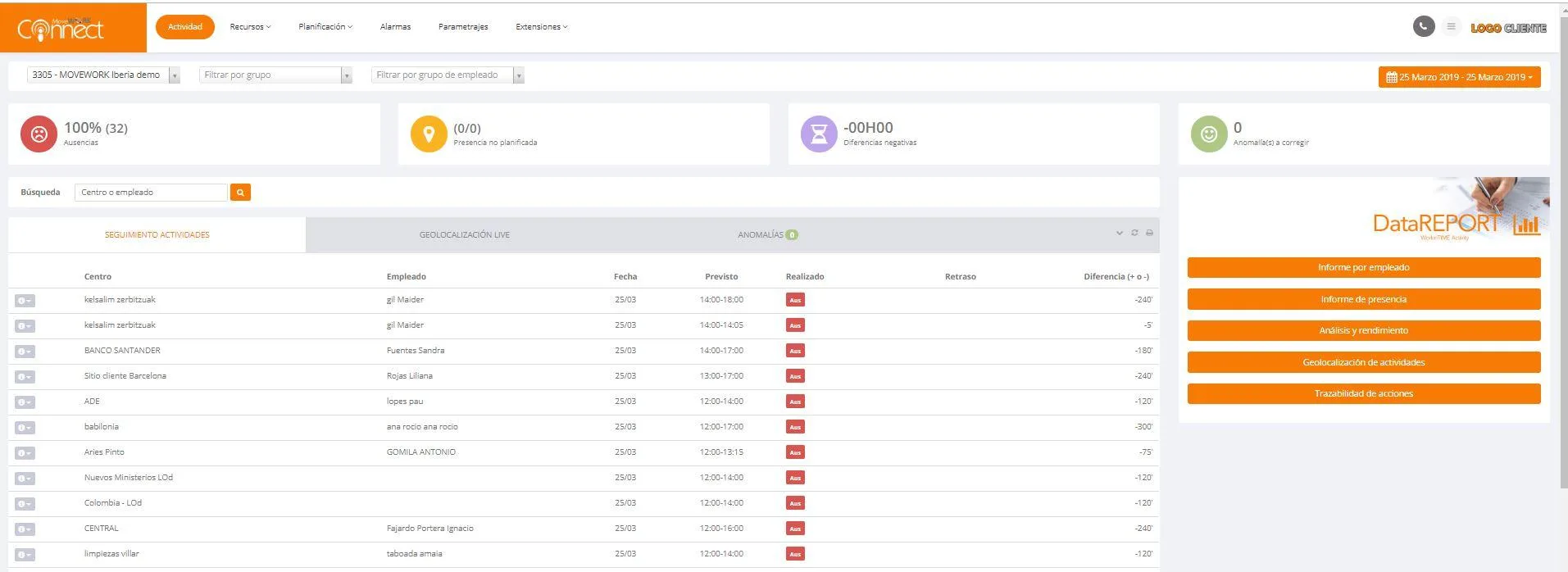Image resolution: width=1568 pixels, height=572 pixels.
Task: Switch to Seguimiento Actividades tab
Action: (157, 235)
